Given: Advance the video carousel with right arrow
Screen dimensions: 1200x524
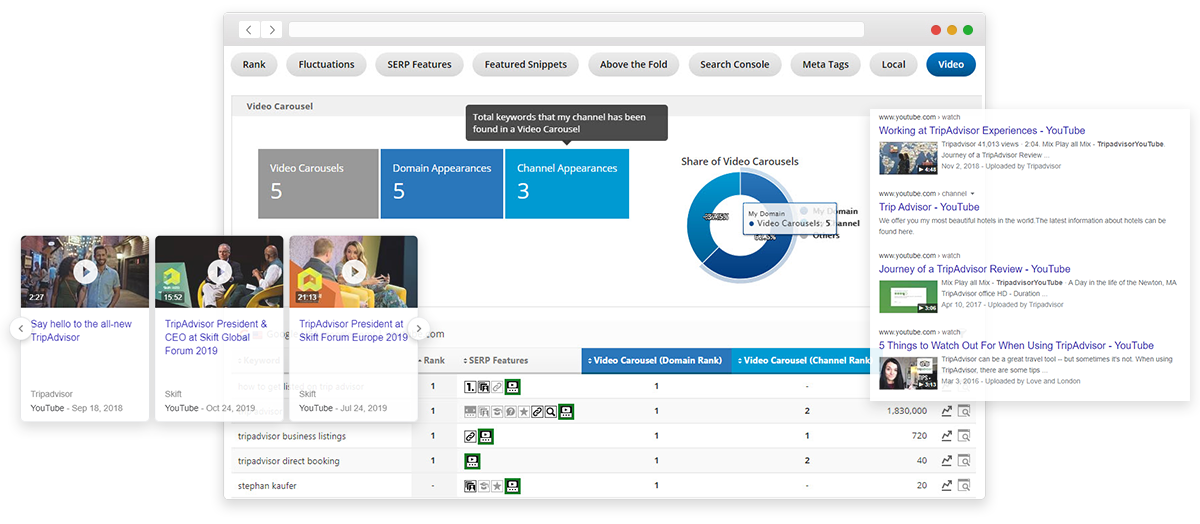Looking at the screenshot, I should (x=420, y=328).
